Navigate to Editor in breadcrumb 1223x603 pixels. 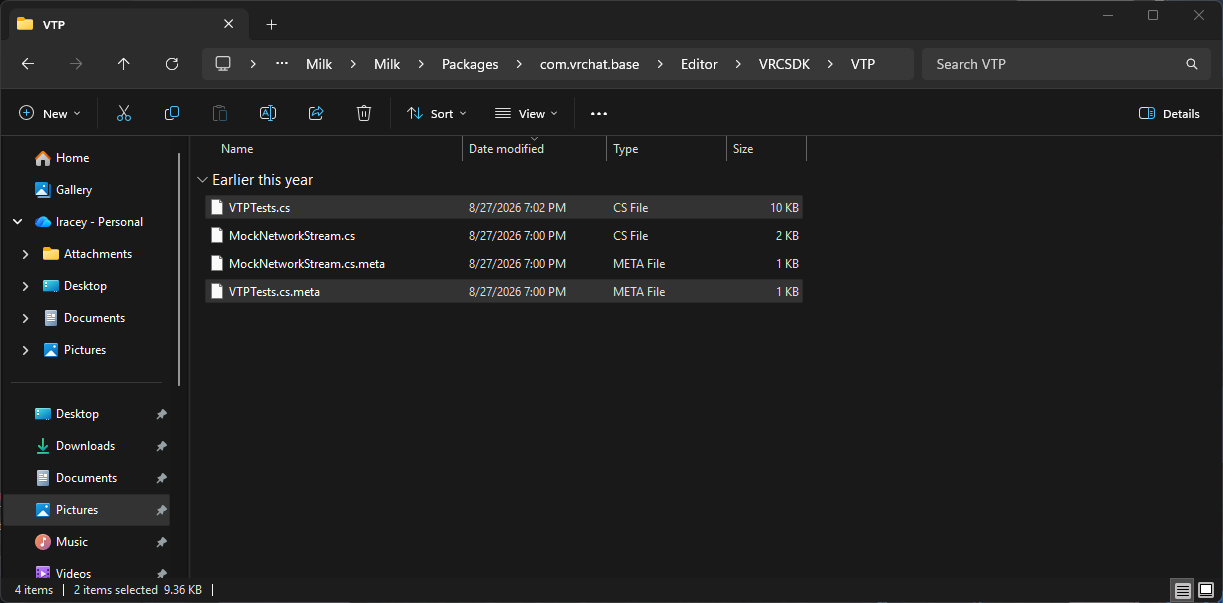point(699,64)
